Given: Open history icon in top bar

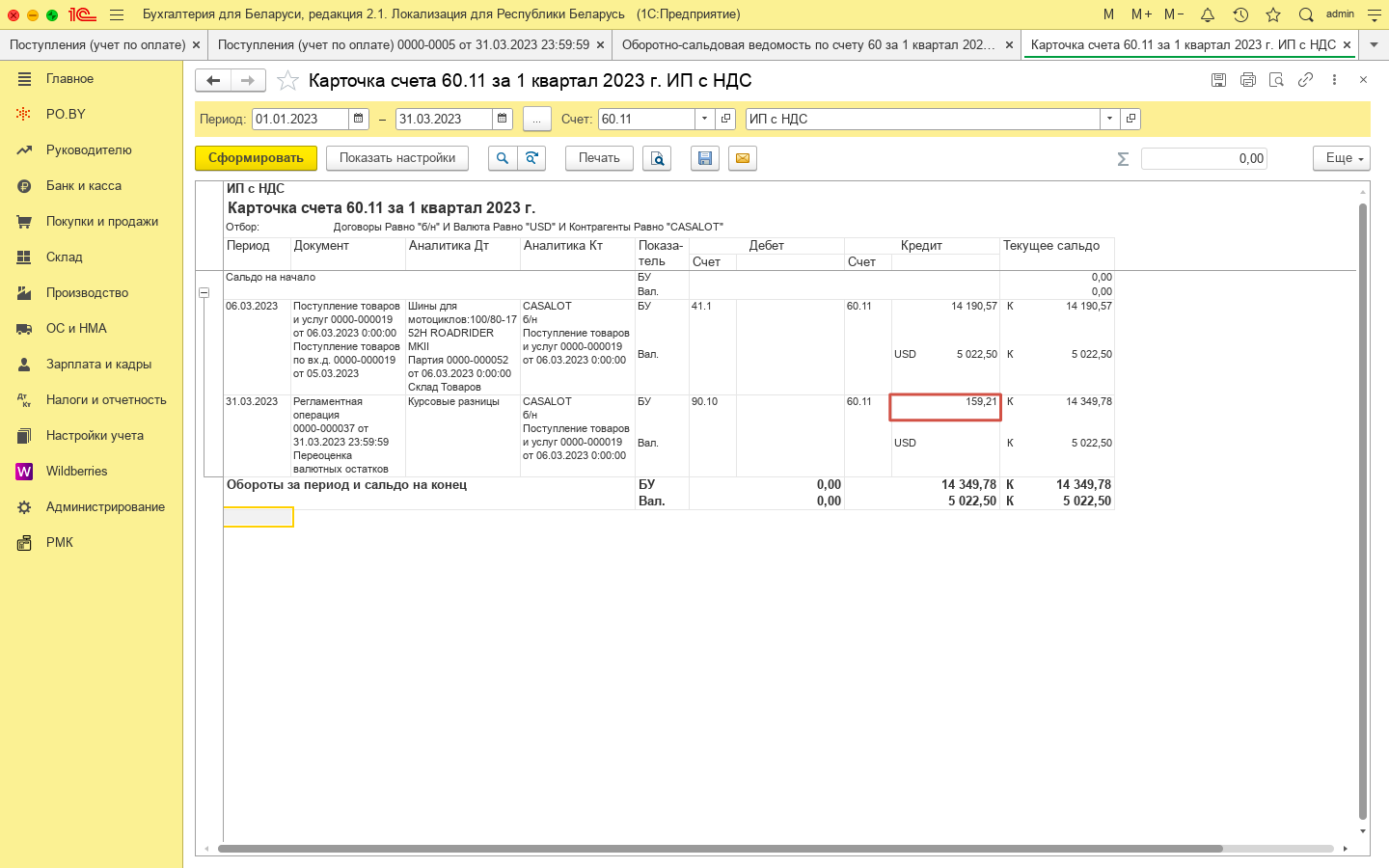Looking at the screenshot, I should click(1240, 14).
